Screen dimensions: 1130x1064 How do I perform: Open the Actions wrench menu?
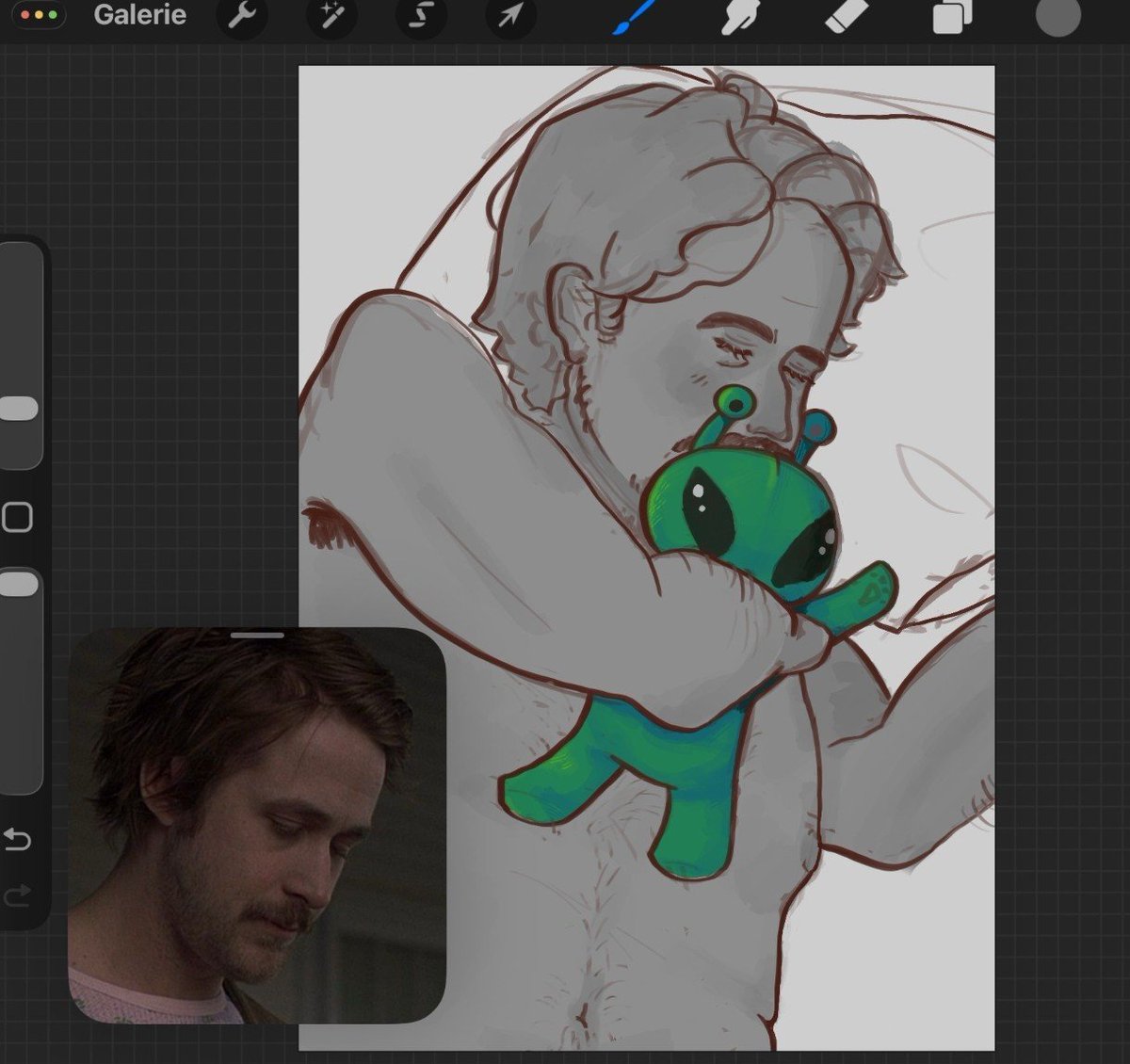tap(241, 17)
